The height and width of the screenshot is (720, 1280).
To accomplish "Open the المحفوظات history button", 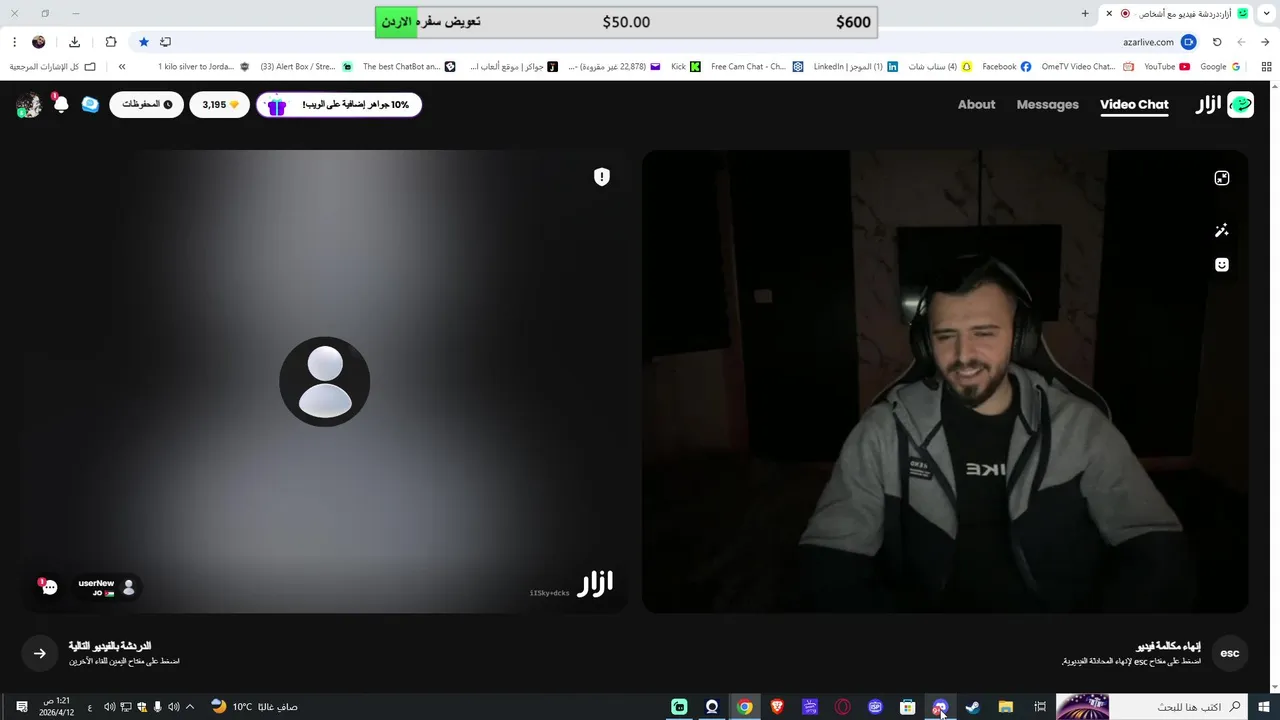I will (x=146, y=105).
